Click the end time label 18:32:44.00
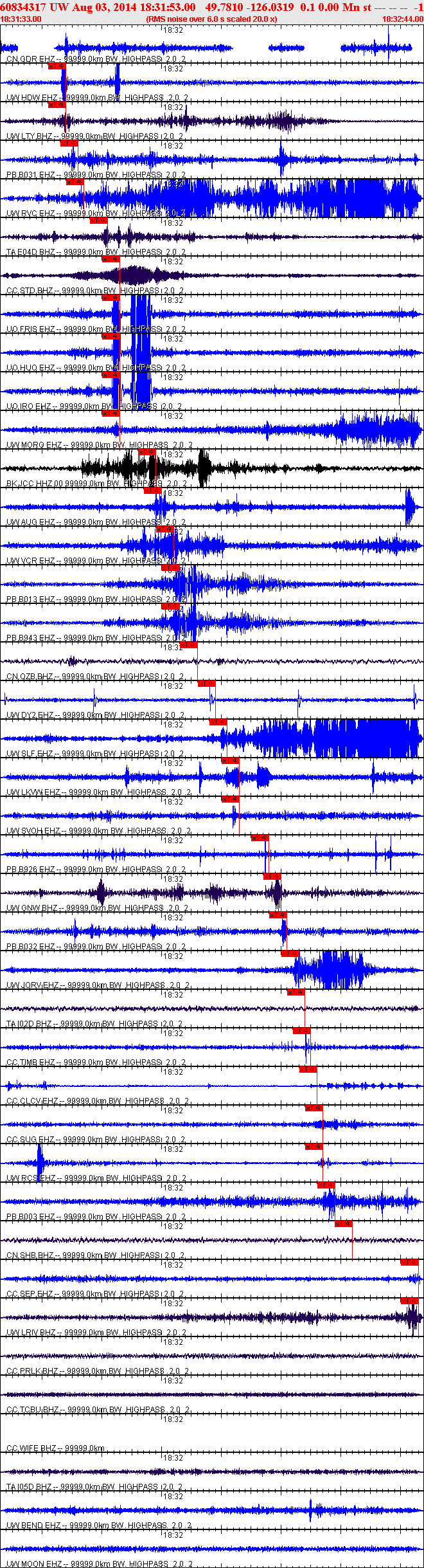 (403, 19)
